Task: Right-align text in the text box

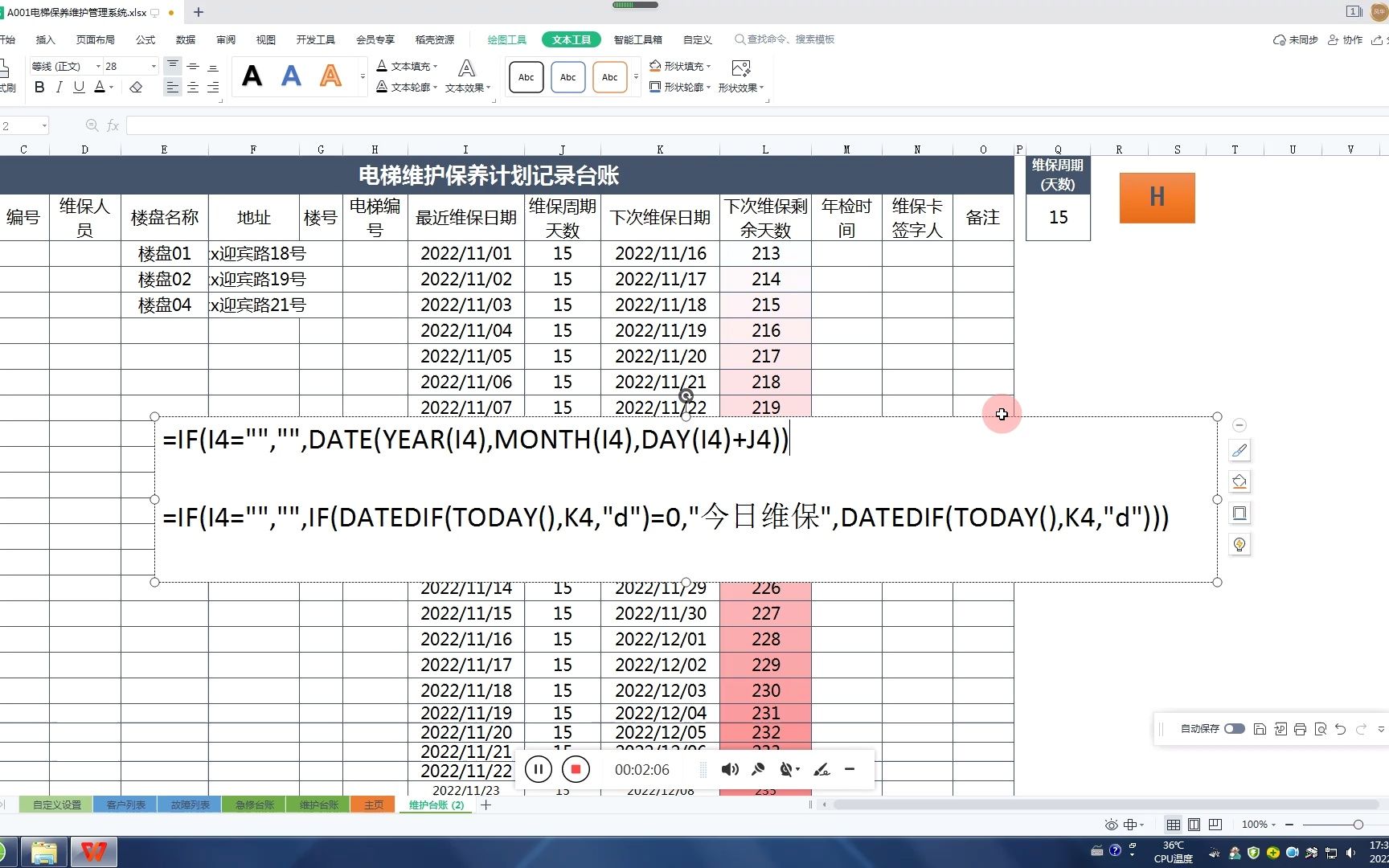Action: click(213, 87)
